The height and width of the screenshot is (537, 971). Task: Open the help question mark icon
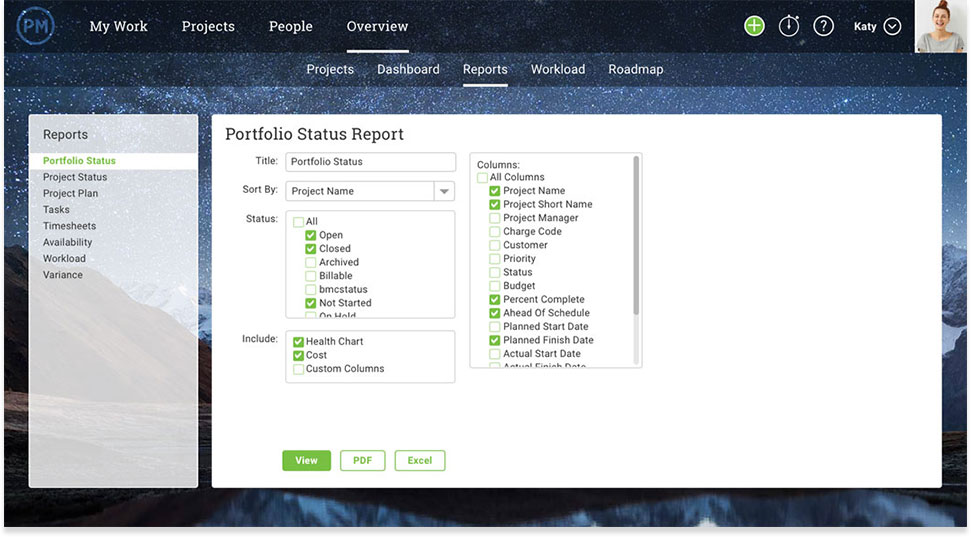point(824,26)
